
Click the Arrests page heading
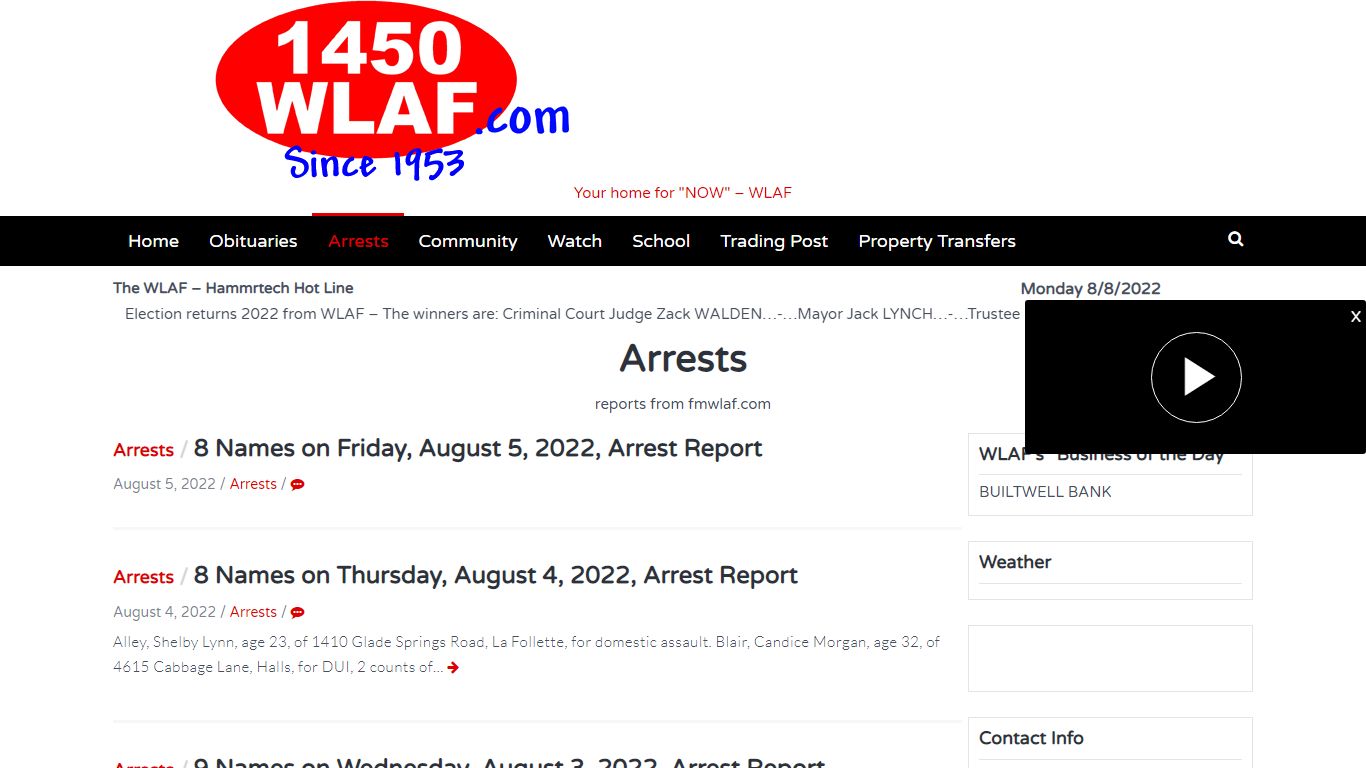point(683,358)
